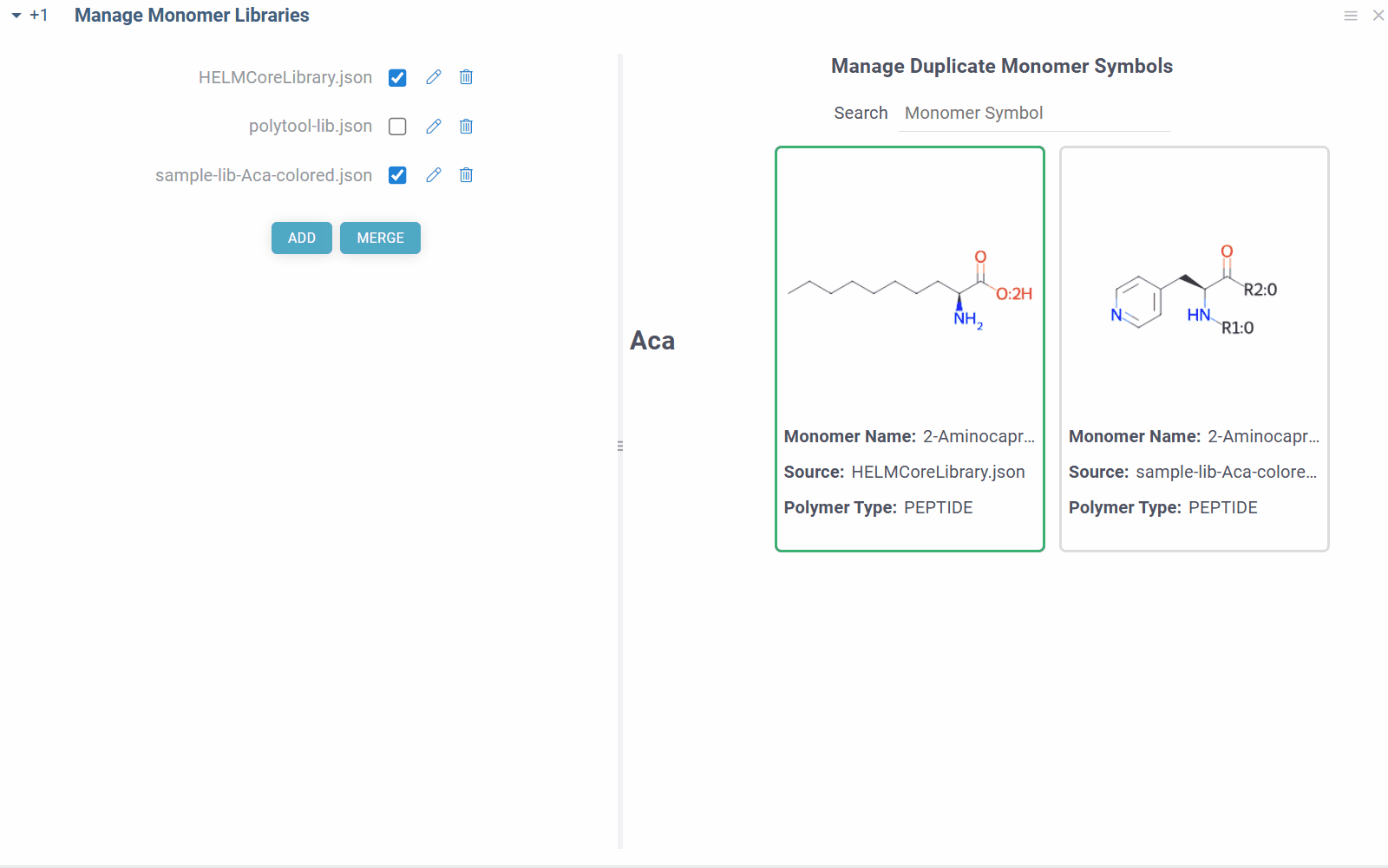The image size is (1388, 868).
Task: Edit sample-lib-Aca-colored.json via pencil icon
Action: (434, 175)
